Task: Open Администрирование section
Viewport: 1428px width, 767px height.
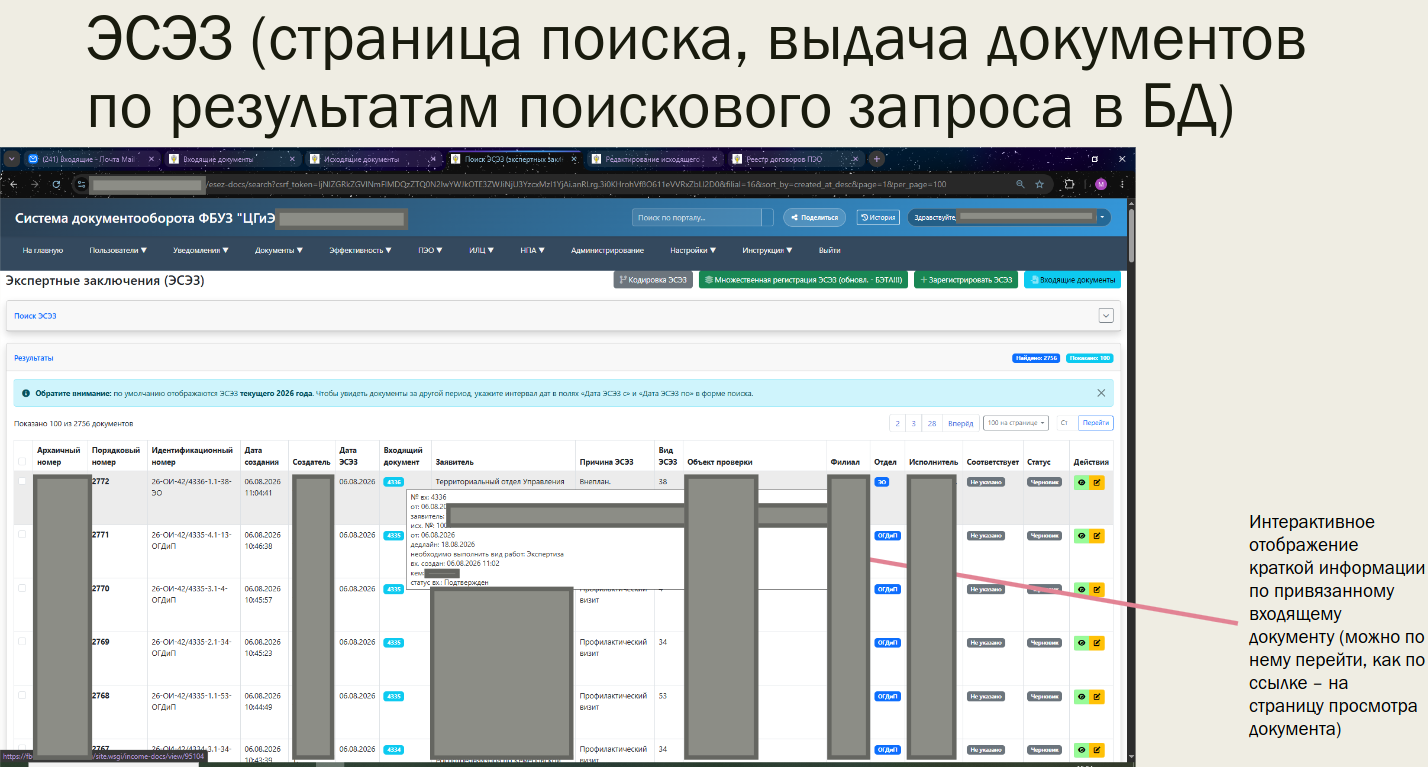Action: 607,250
